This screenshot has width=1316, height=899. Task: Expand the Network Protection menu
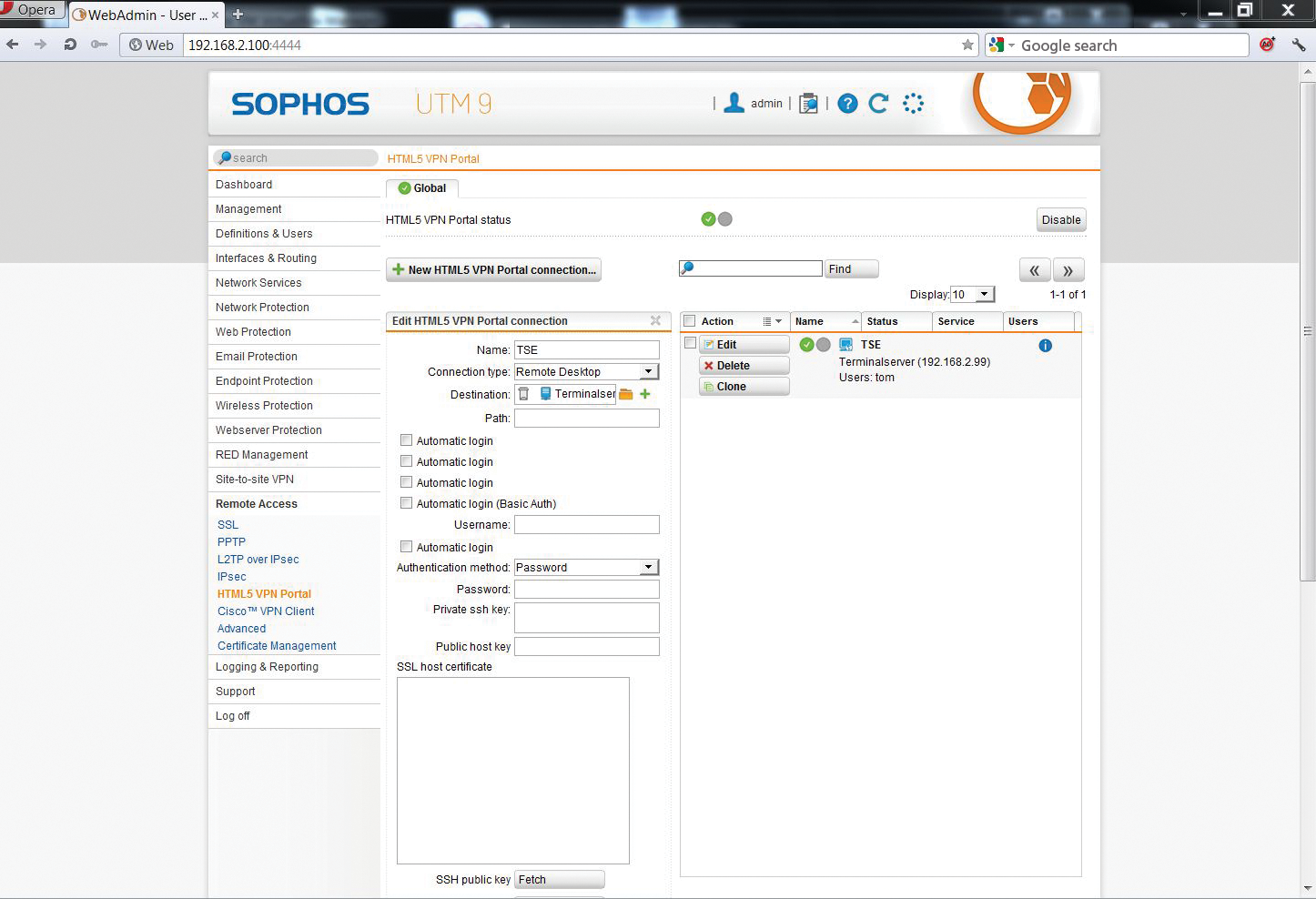(x=294, y=308)
